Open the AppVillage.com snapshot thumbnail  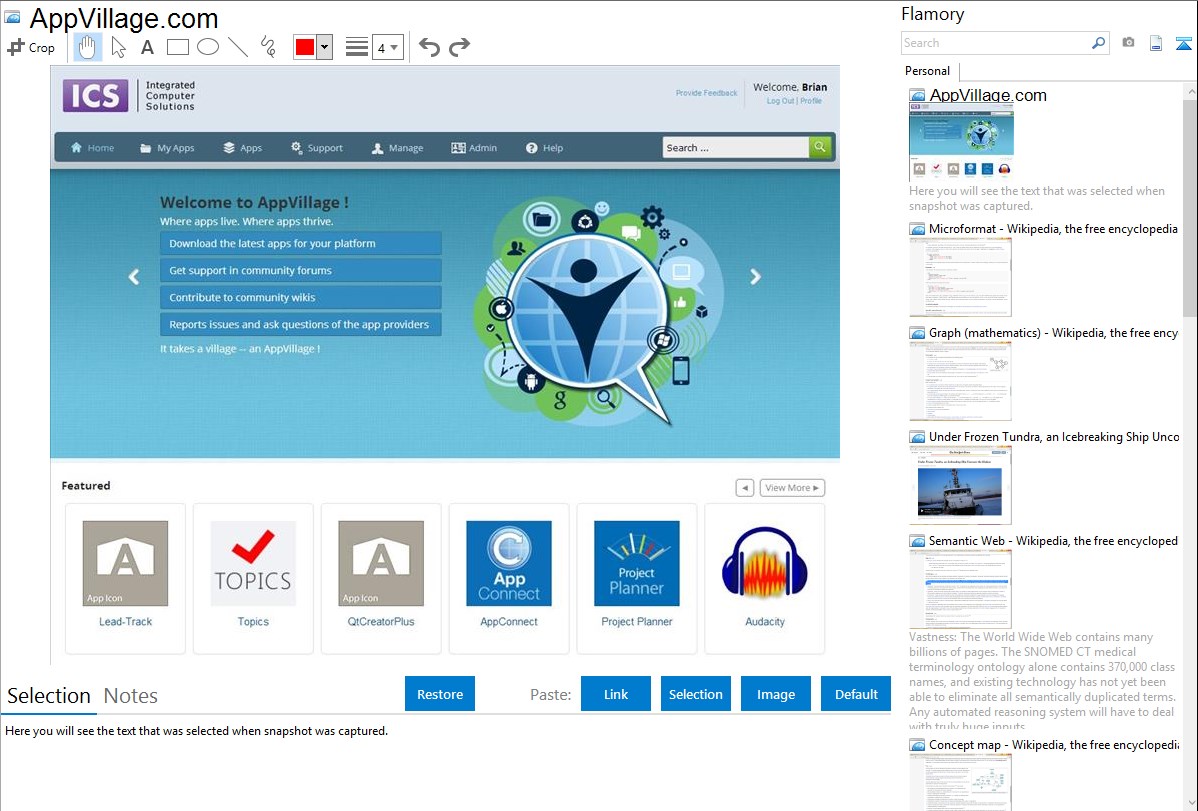click(x=961, y=142)
